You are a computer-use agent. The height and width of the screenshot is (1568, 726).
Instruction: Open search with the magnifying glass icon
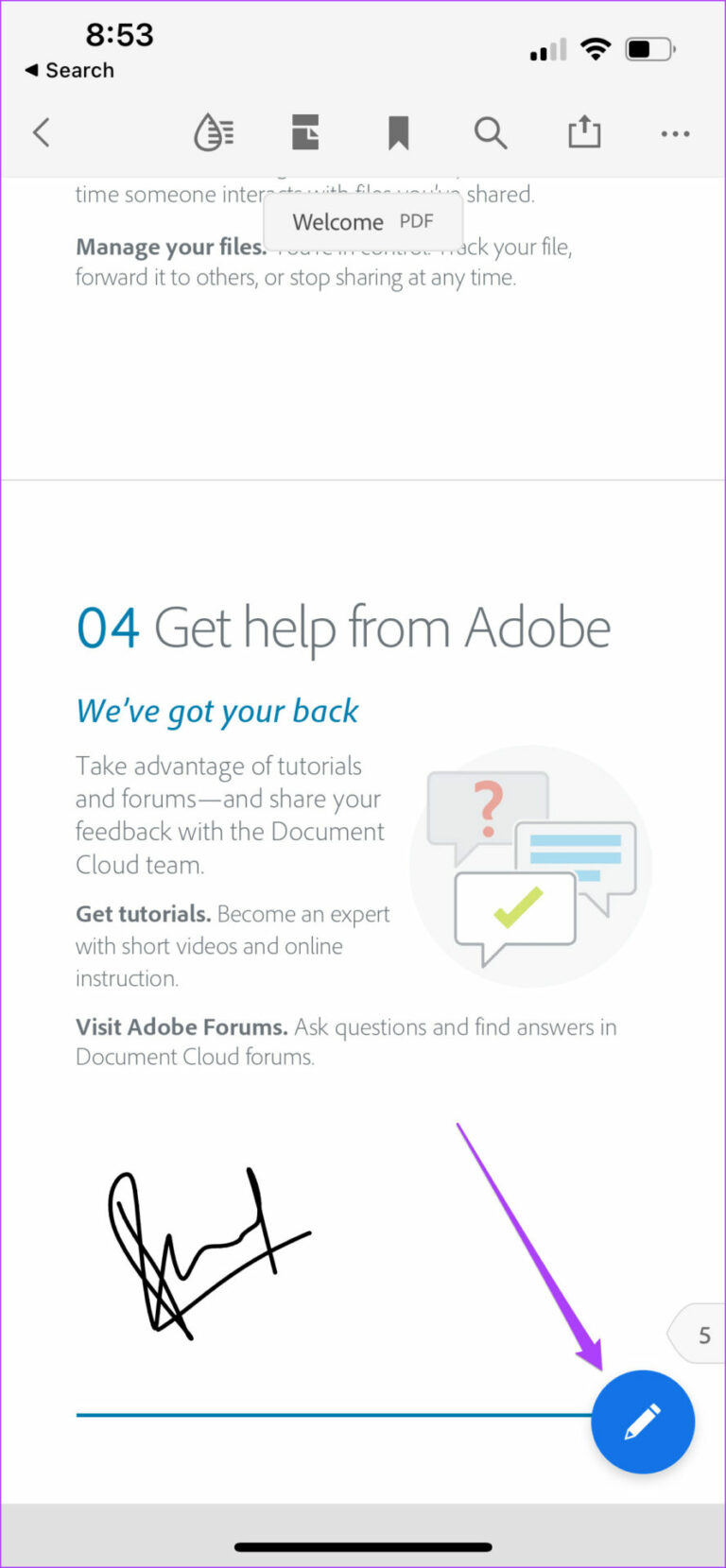tap(491, 132)
